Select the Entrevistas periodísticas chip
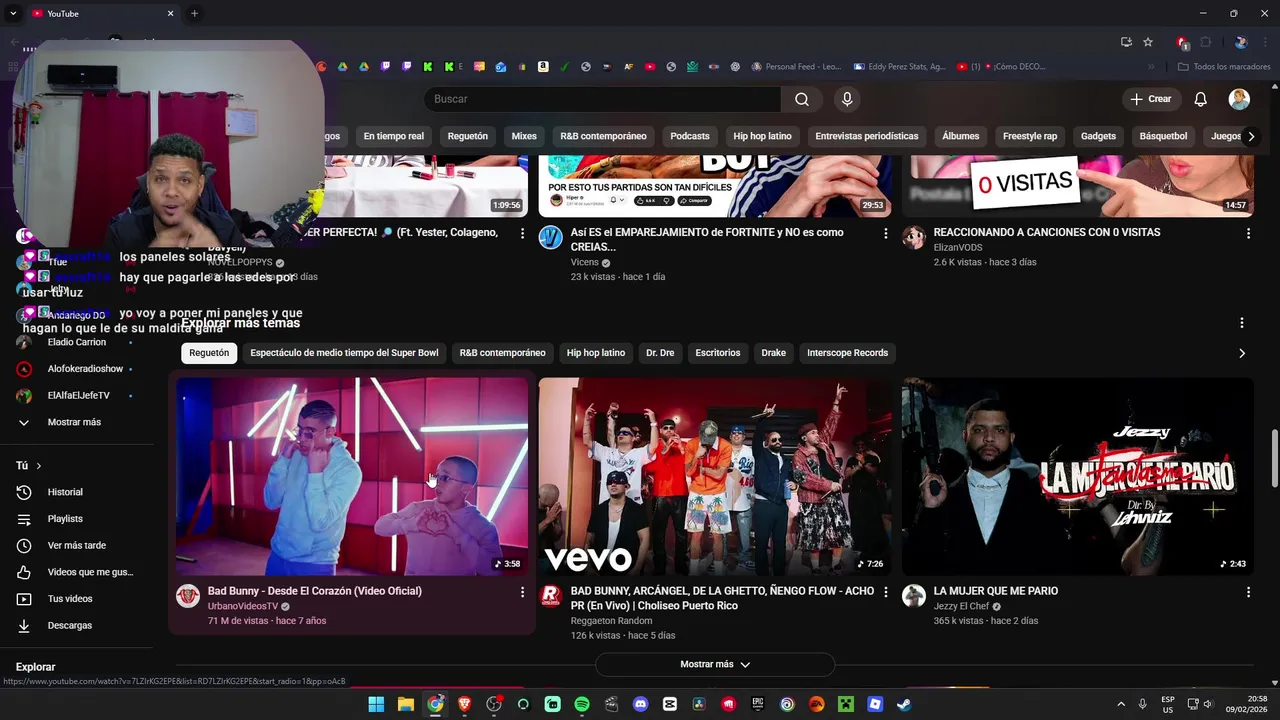The image size is (1280, 720). click(x=866, y=136)
